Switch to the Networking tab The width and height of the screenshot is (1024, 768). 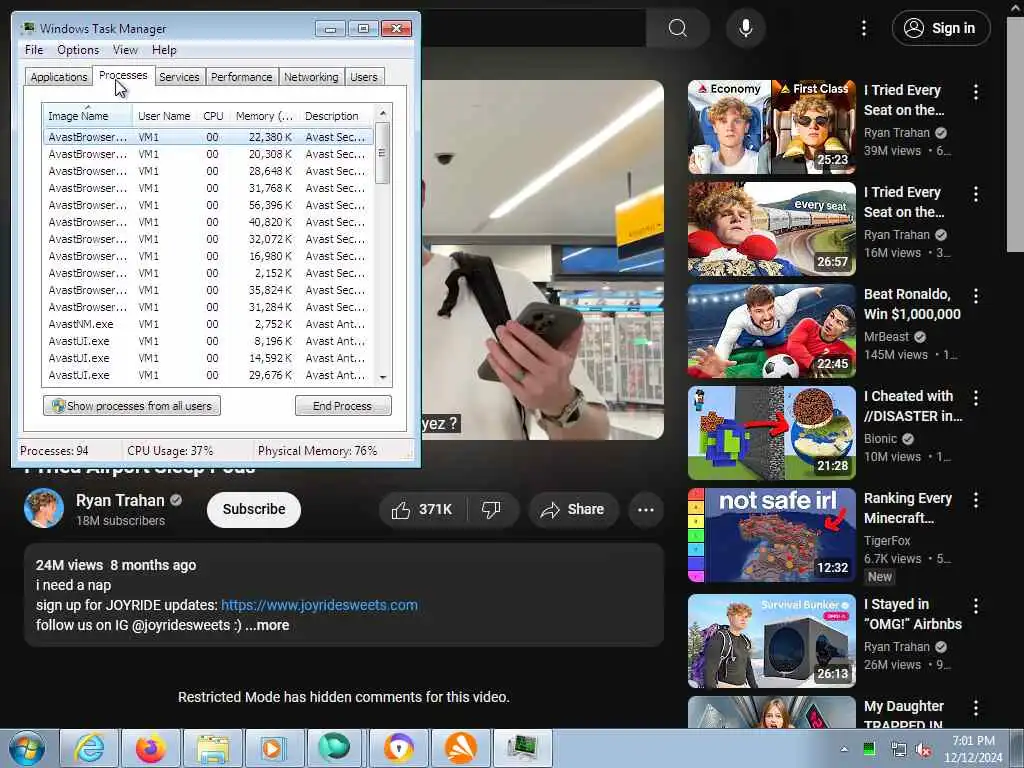tap(311, 77)
